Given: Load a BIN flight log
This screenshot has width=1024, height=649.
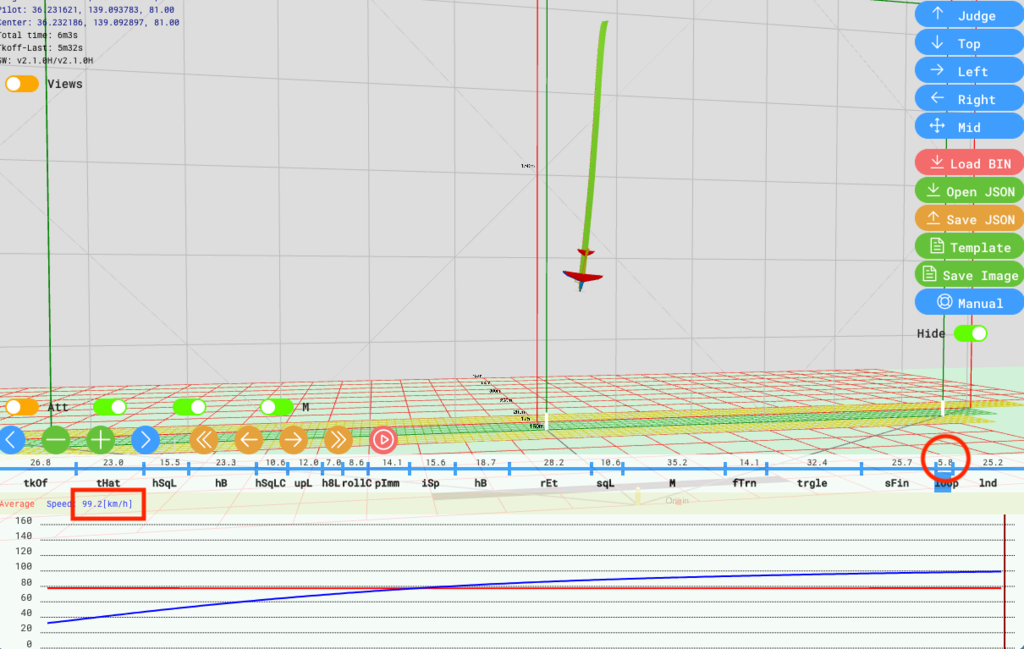Looking at the screenshot, I should click(x=969, y=163).
